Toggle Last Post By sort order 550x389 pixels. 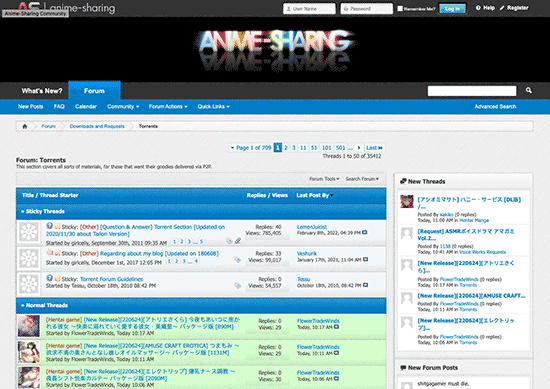click(x=315, y=195)
